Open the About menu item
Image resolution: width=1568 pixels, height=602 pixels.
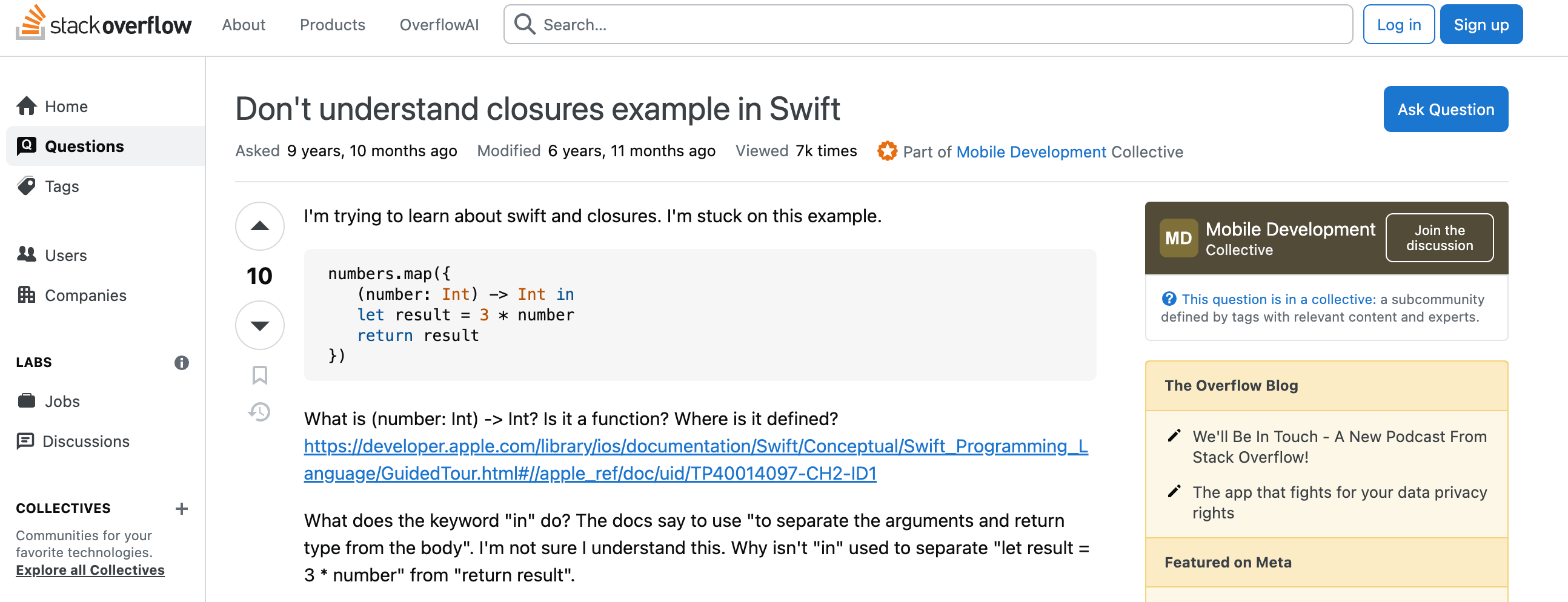(244, 24)
